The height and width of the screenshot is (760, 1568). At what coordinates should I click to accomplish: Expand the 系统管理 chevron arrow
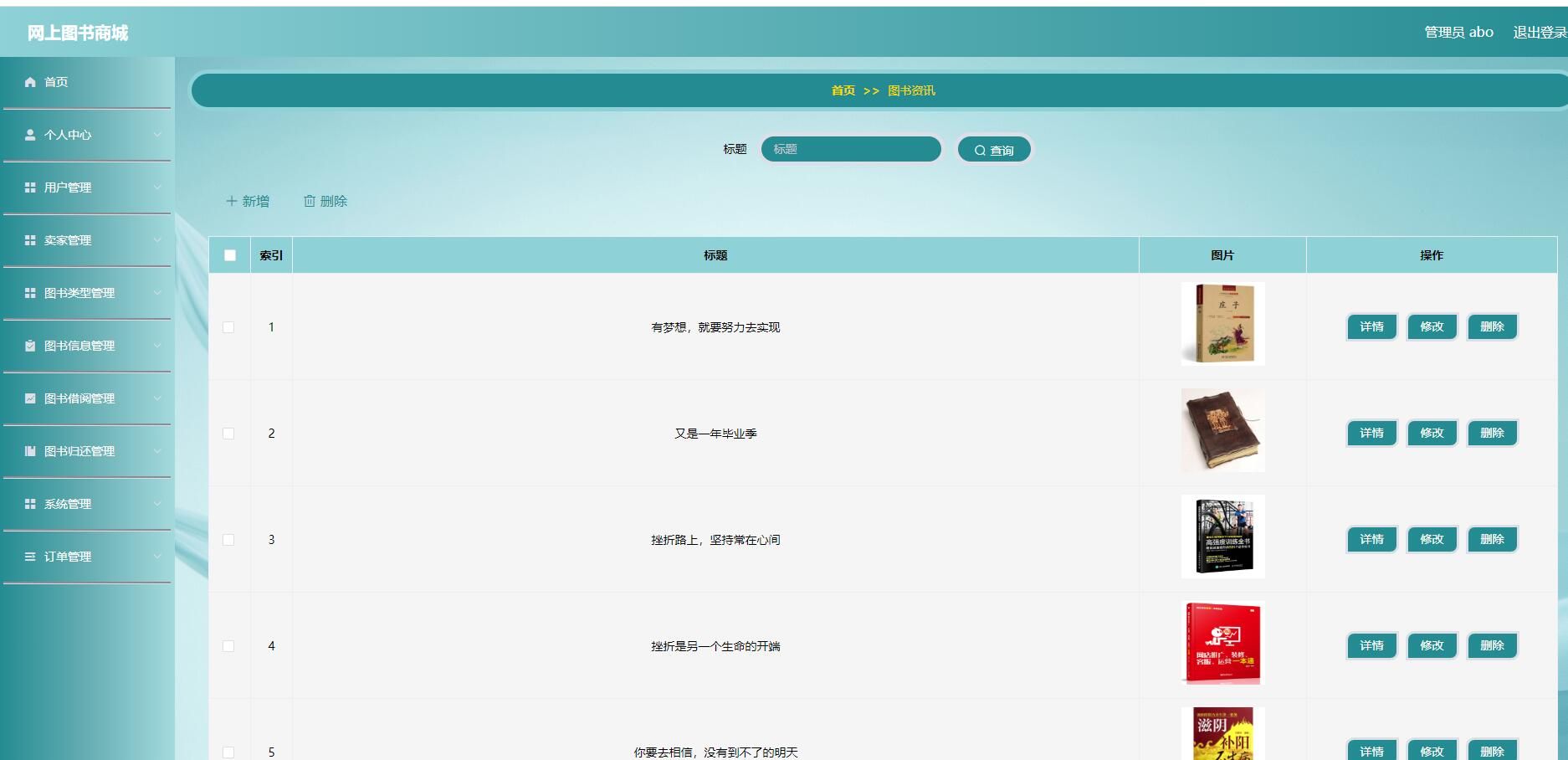click(157, 504)
